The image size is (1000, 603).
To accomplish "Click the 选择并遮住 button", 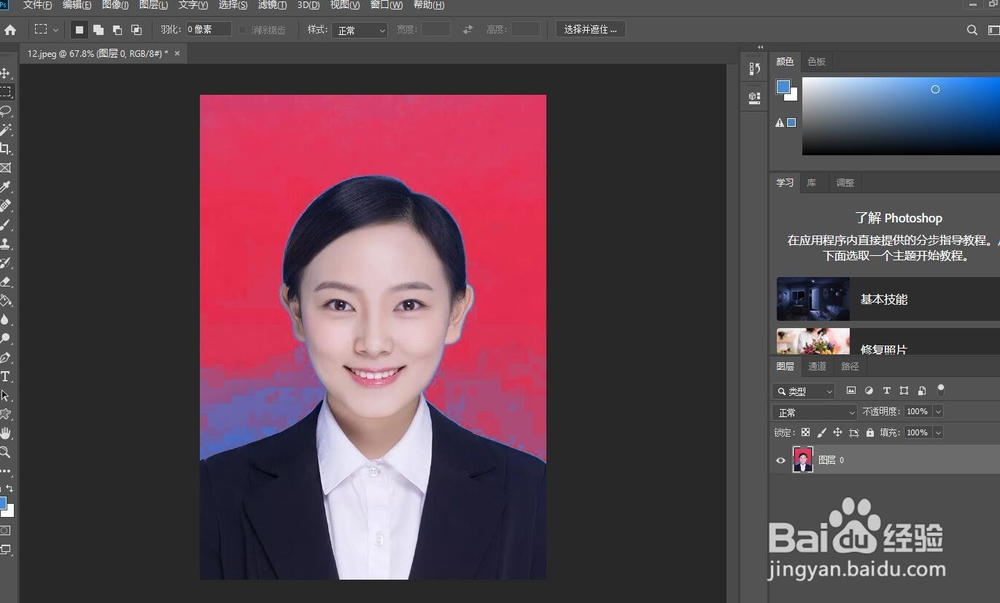I will (x=591, y=30).
